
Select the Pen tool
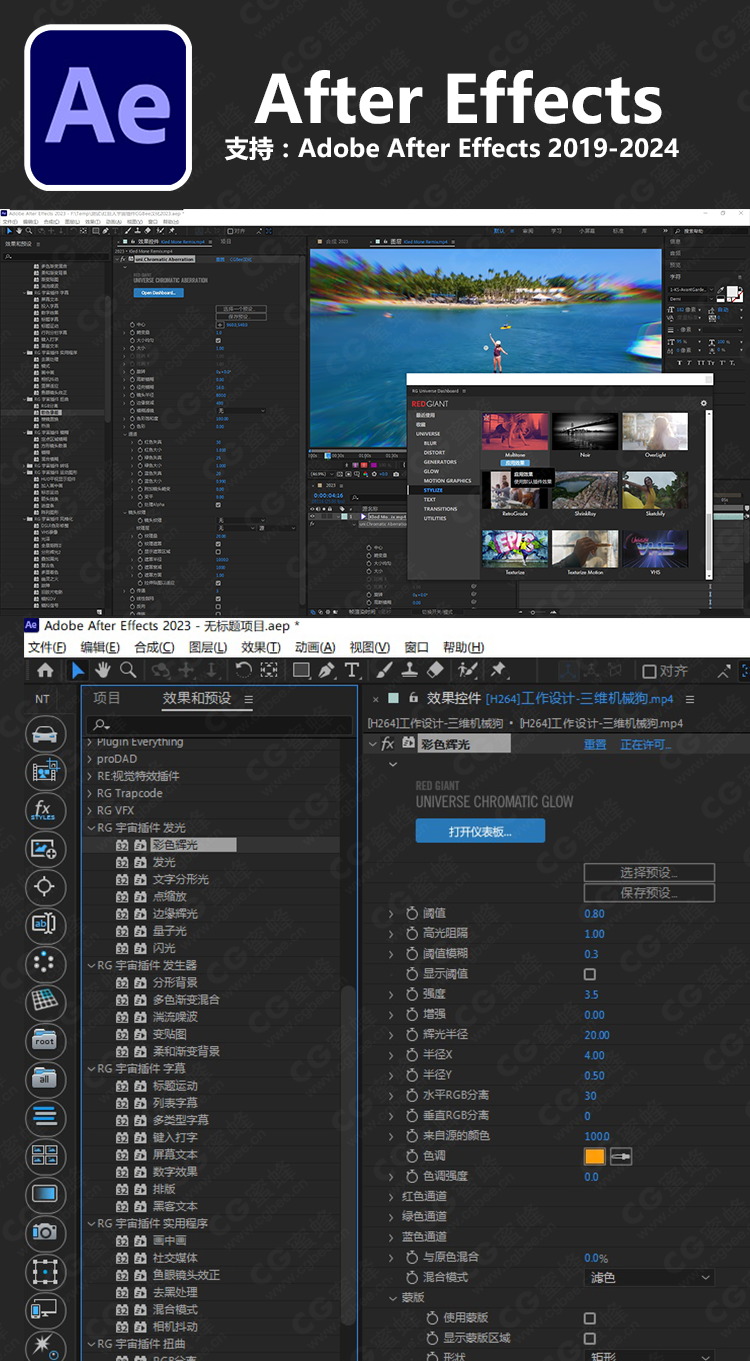(327, 671)
